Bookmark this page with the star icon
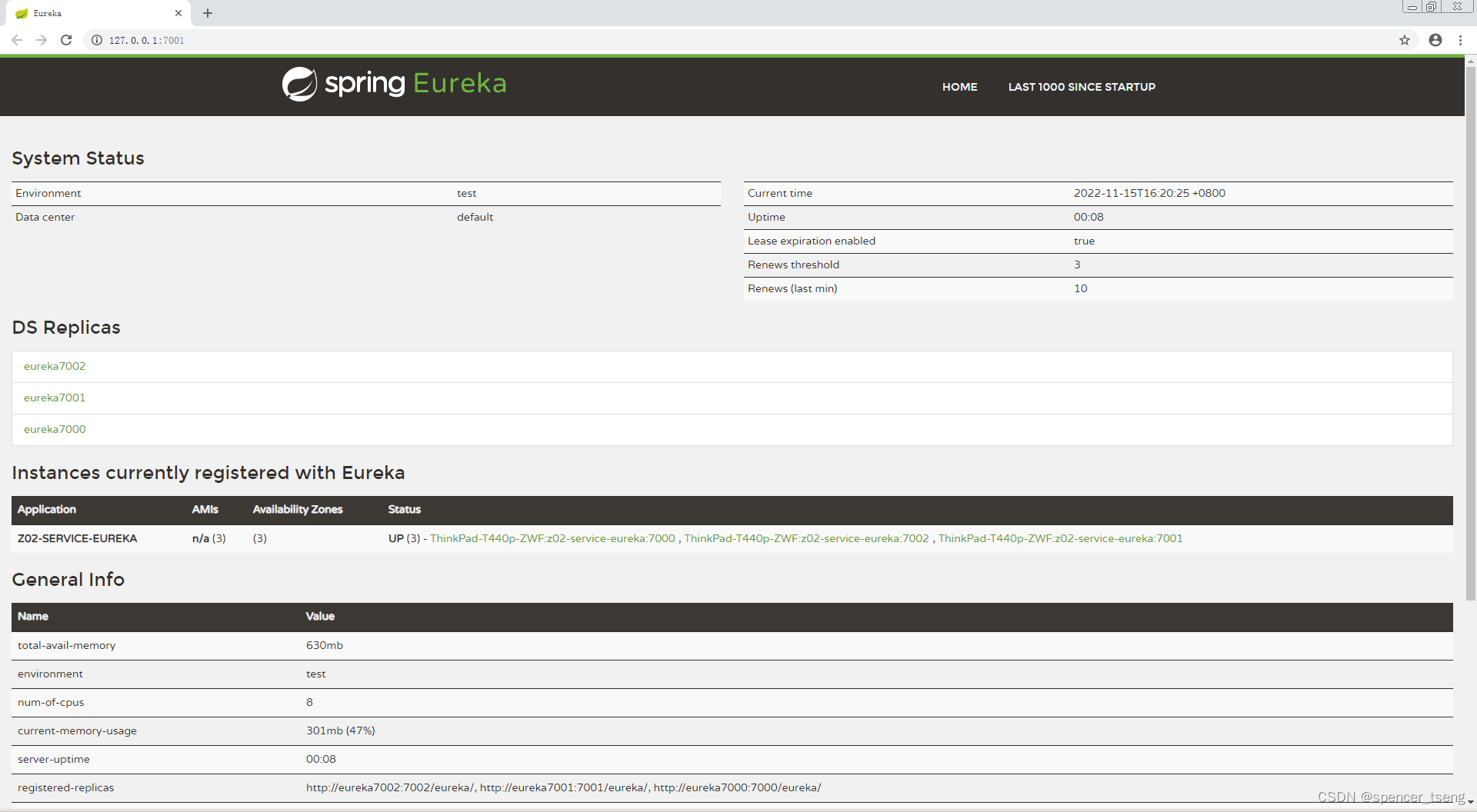 click(x=1405, y=40)
